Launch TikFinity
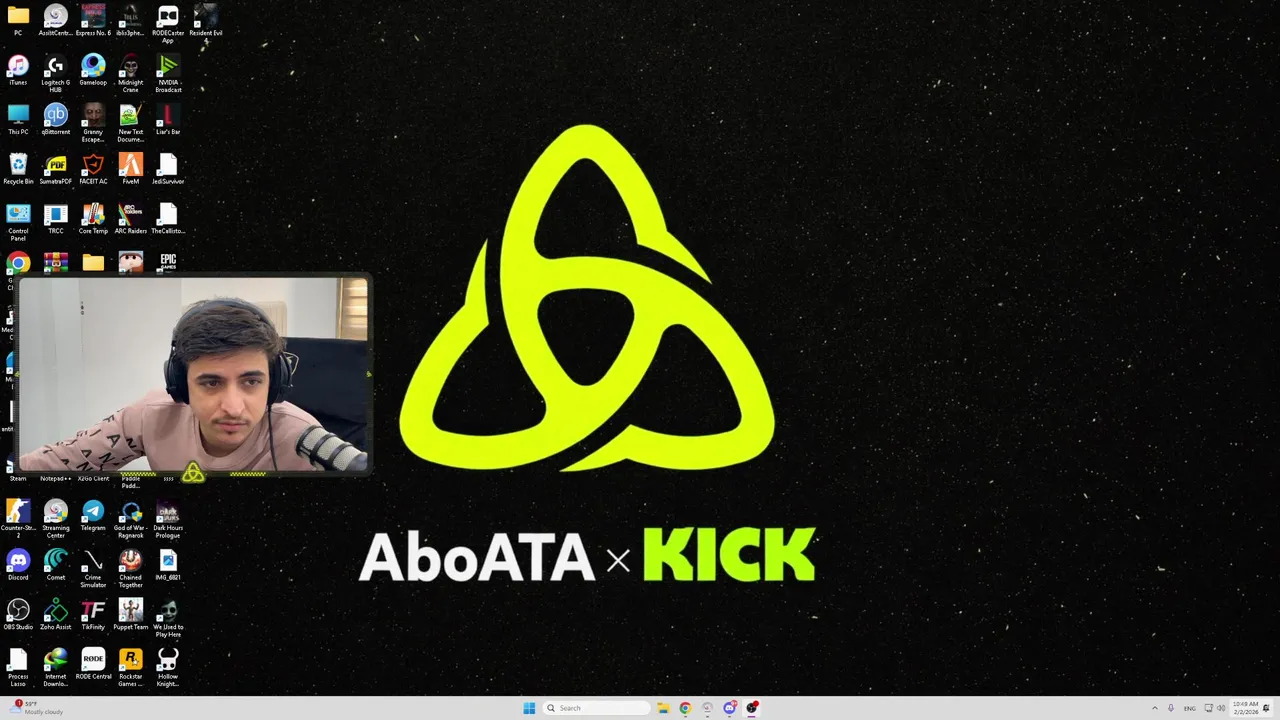Screen dimensions: 1280x720 click(x=93, y=615)
